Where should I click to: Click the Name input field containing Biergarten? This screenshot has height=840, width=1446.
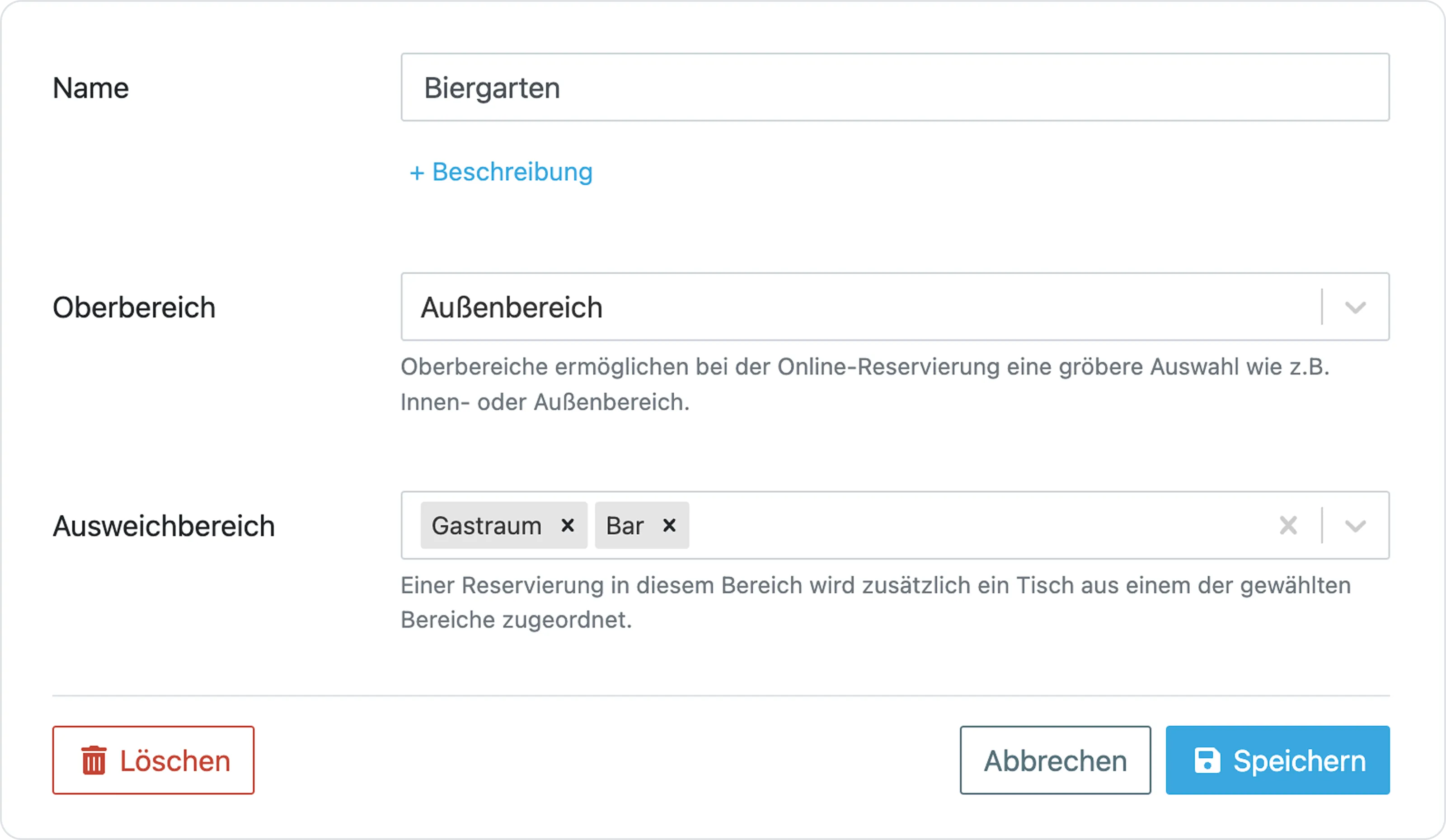895,87
